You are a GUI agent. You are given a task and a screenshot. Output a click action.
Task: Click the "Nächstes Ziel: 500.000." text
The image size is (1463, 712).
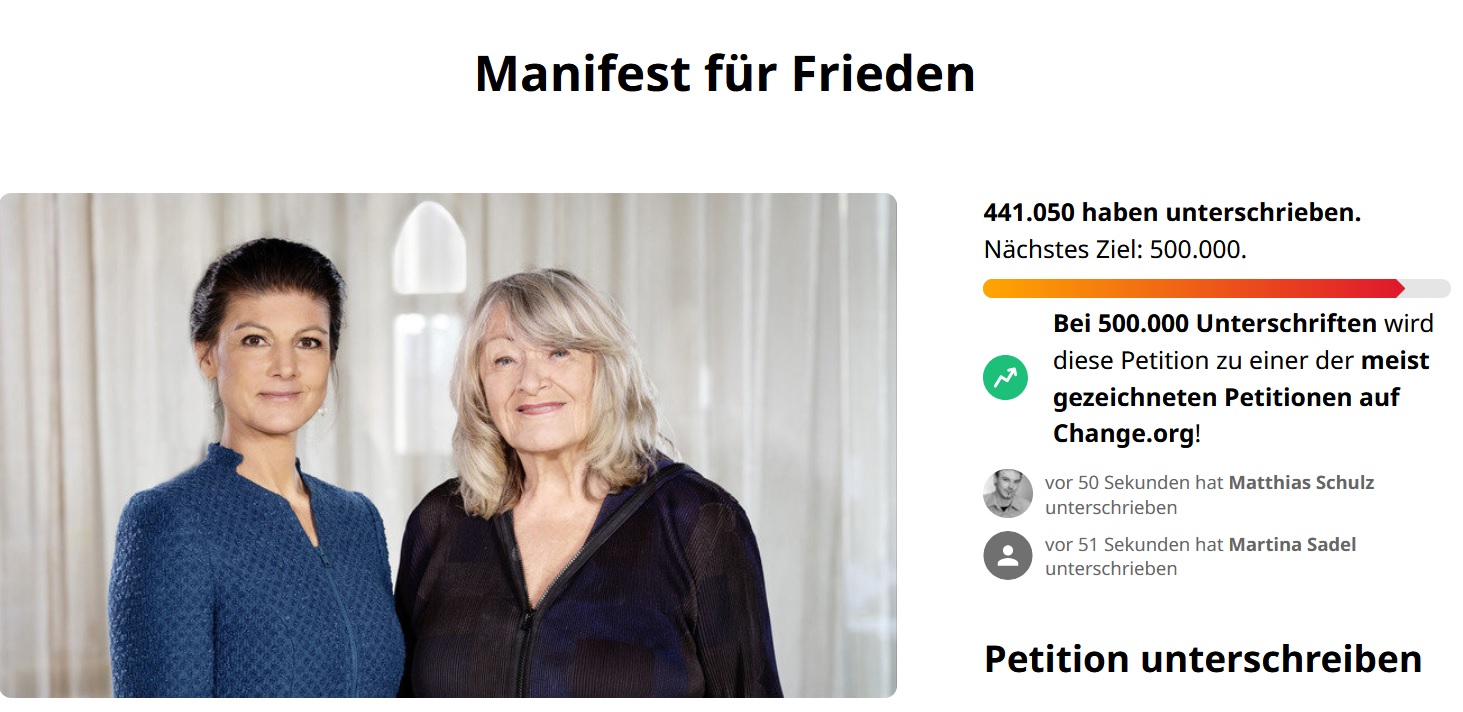[x=1115, y=250]
